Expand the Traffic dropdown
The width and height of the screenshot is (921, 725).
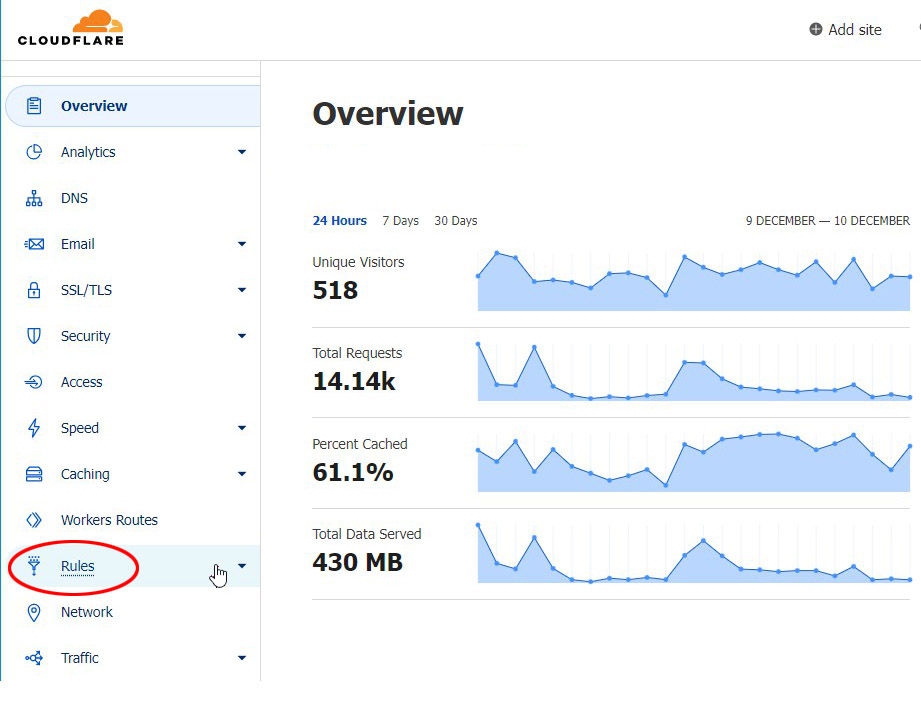click(x=241, y=658)
